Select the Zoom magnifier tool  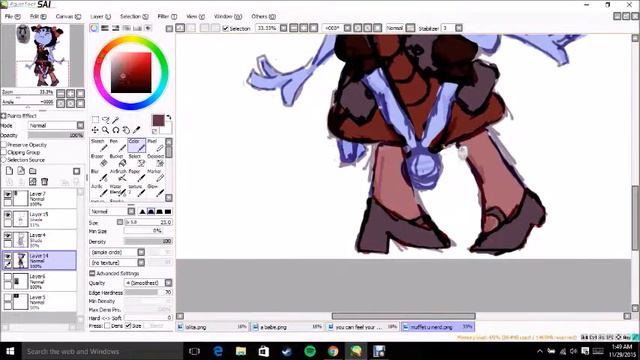(106, 130)
